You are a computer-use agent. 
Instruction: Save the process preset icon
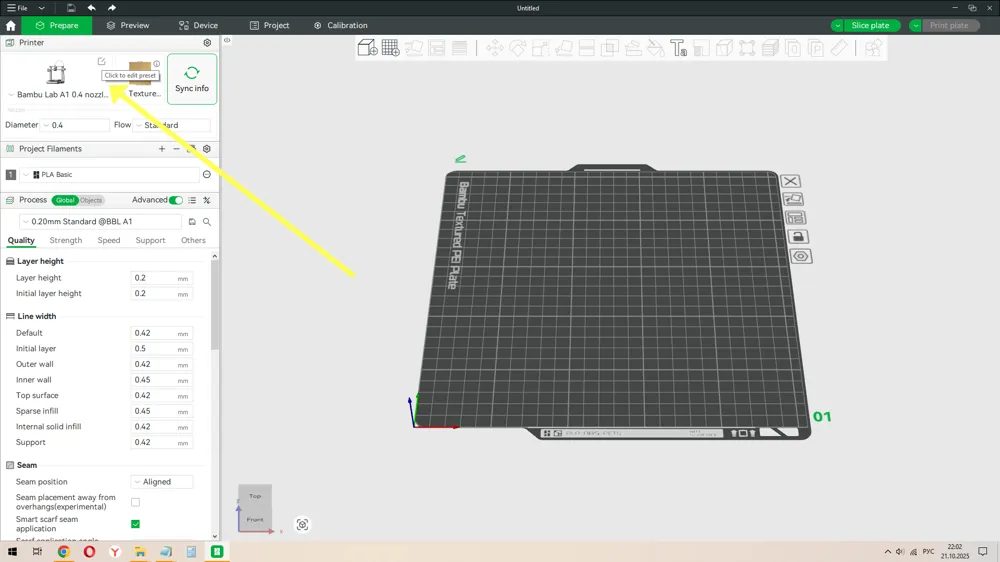pyautogui.click(x=192, y=221)
